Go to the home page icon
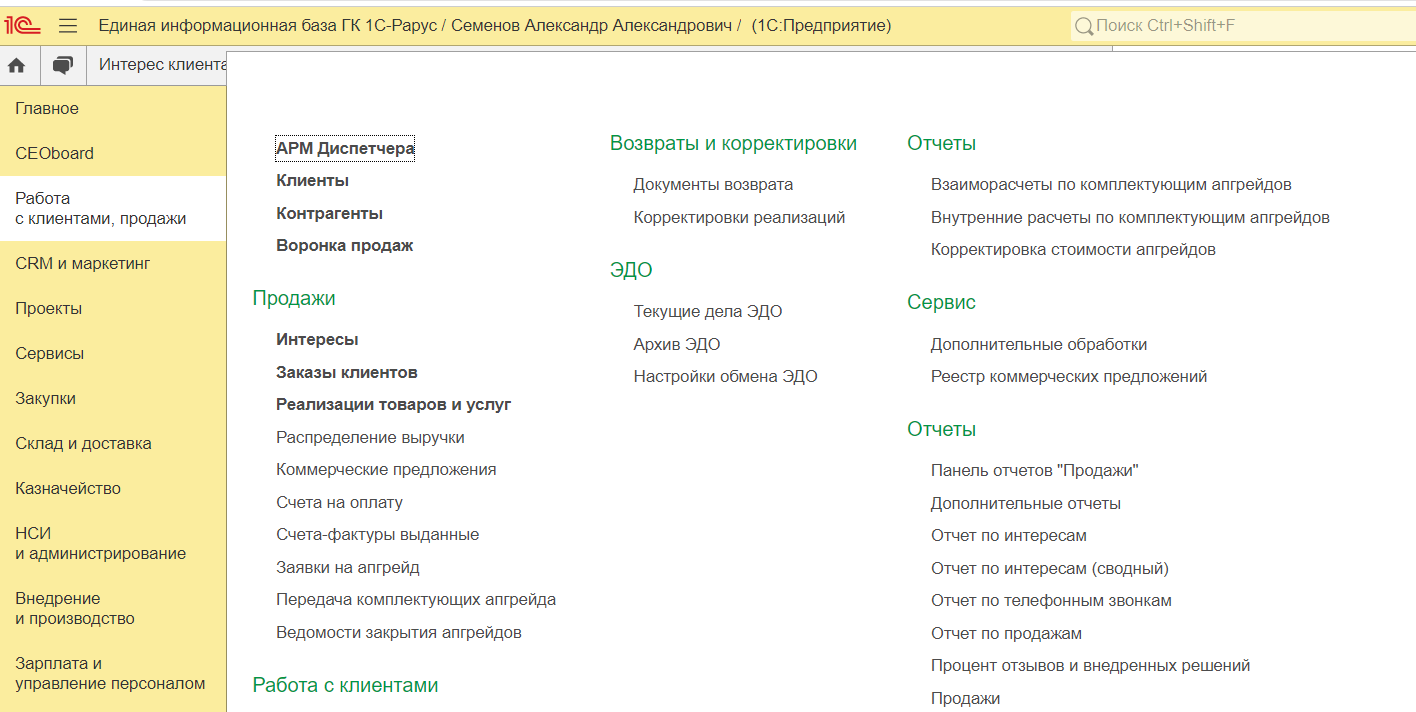 coord(16,65)
